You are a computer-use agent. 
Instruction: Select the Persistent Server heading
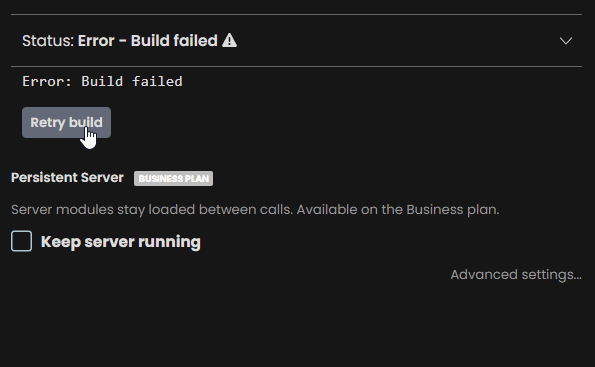click(67, 178)
